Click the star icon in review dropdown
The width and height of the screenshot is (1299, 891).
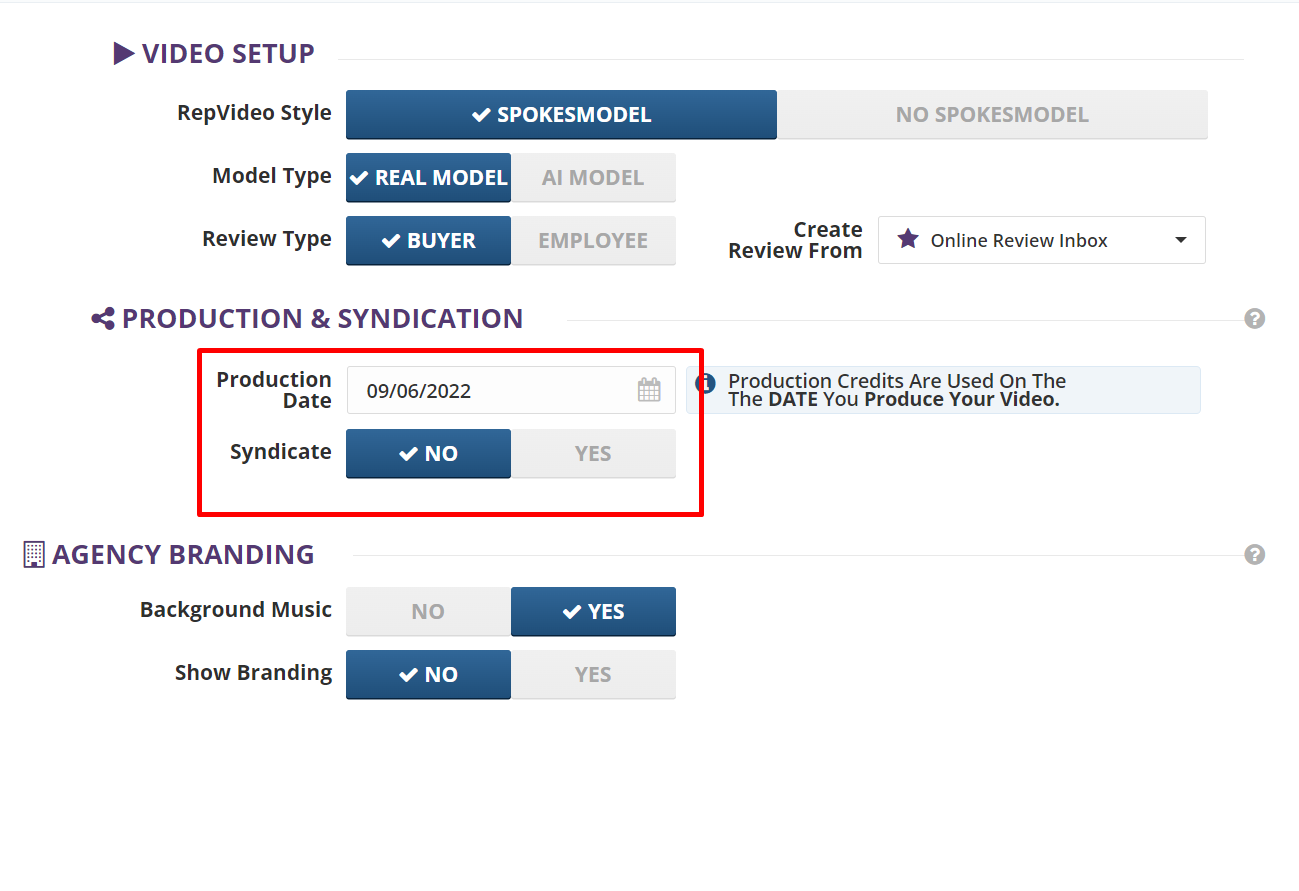pos(907,240)
